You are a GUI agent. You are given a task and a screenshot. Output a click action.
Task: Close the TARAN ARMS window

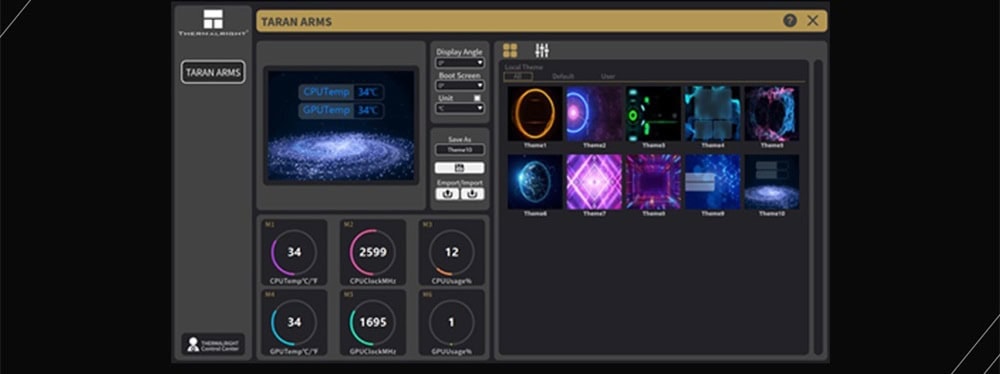[x=812, y=20]
